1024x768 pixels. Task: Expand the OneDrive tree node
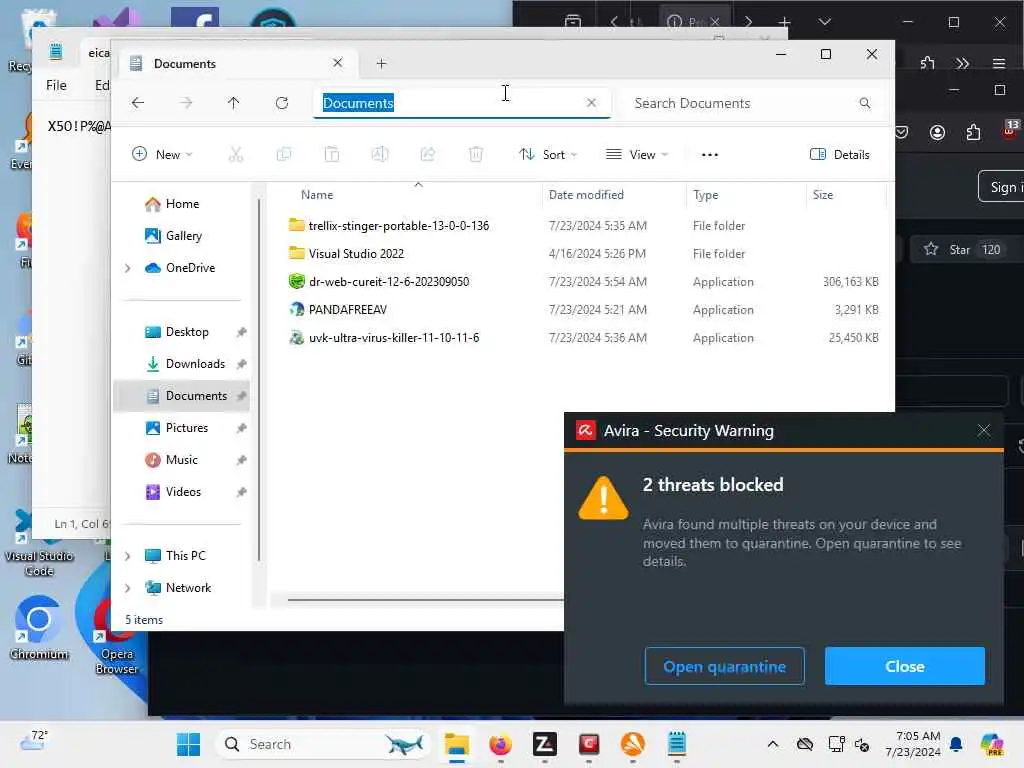click(x=128, y=268)
